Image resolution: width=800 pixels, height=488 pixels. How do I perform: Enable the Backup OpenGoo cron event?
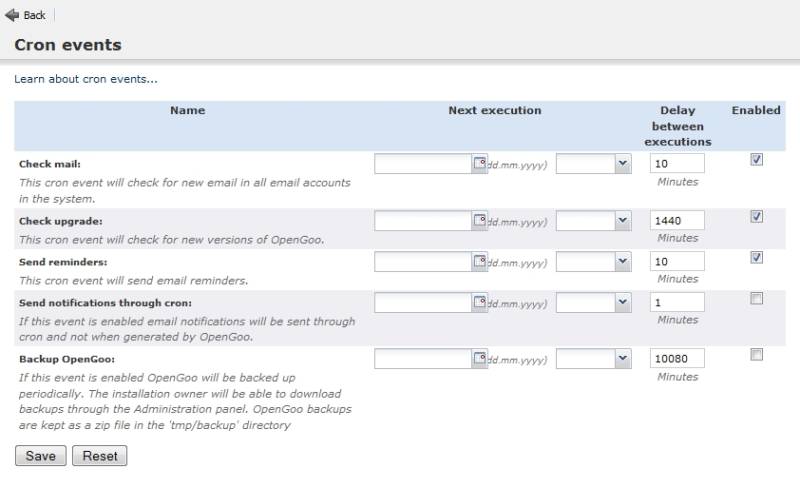[757, 354]
